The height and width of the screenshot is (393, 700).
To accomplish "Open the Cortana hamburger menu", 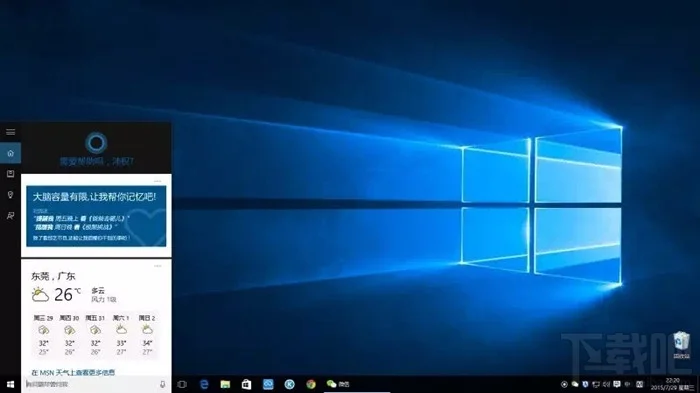I will tap(10, 132).
